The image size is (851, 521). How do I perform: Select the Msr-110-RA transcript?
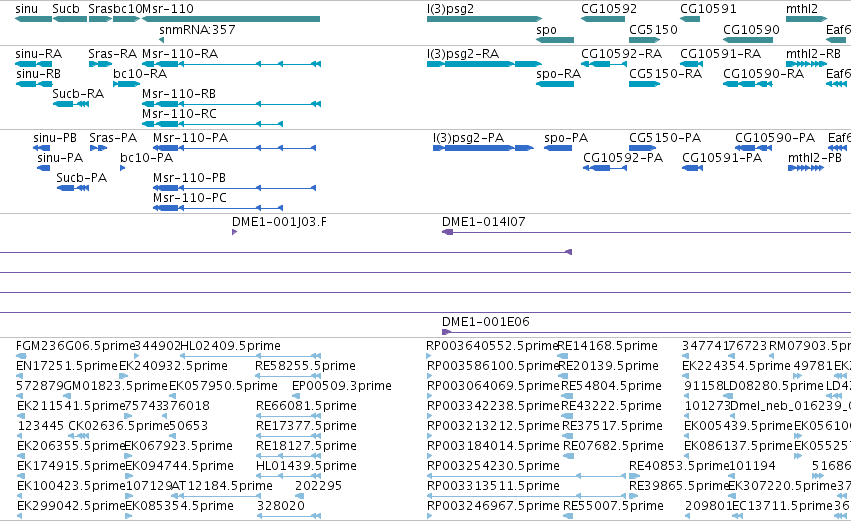pyautogui.click(x=231, y=64)
